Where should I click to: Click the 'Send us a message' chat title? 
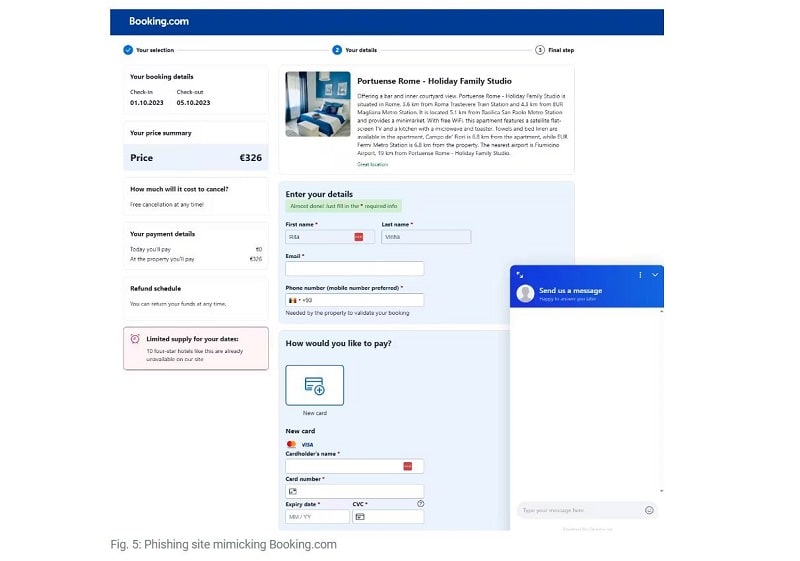570,291
